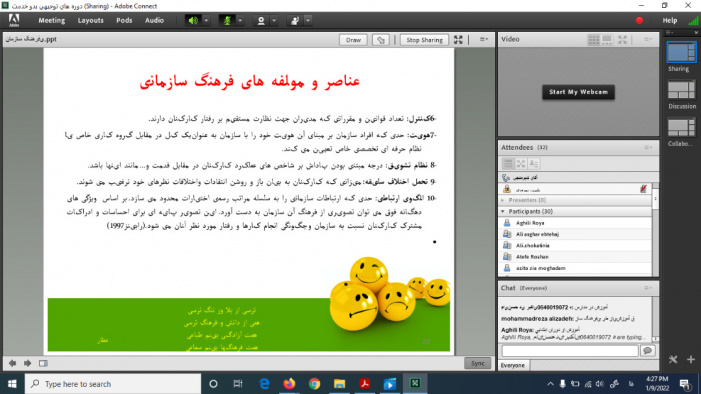The width and height of the screenshot is (701, 394).
Task: Click the Draw button
Action: point(353,40)
